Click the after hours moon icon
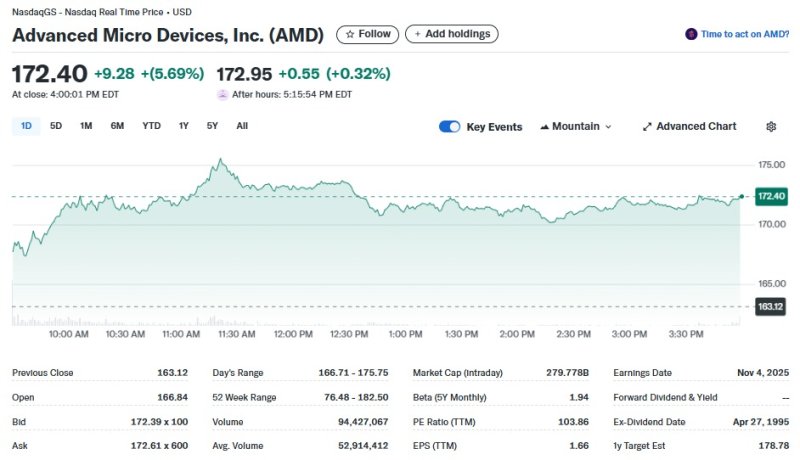The width and height of the screenshot is (800, 460). click(x=222, y=95)
